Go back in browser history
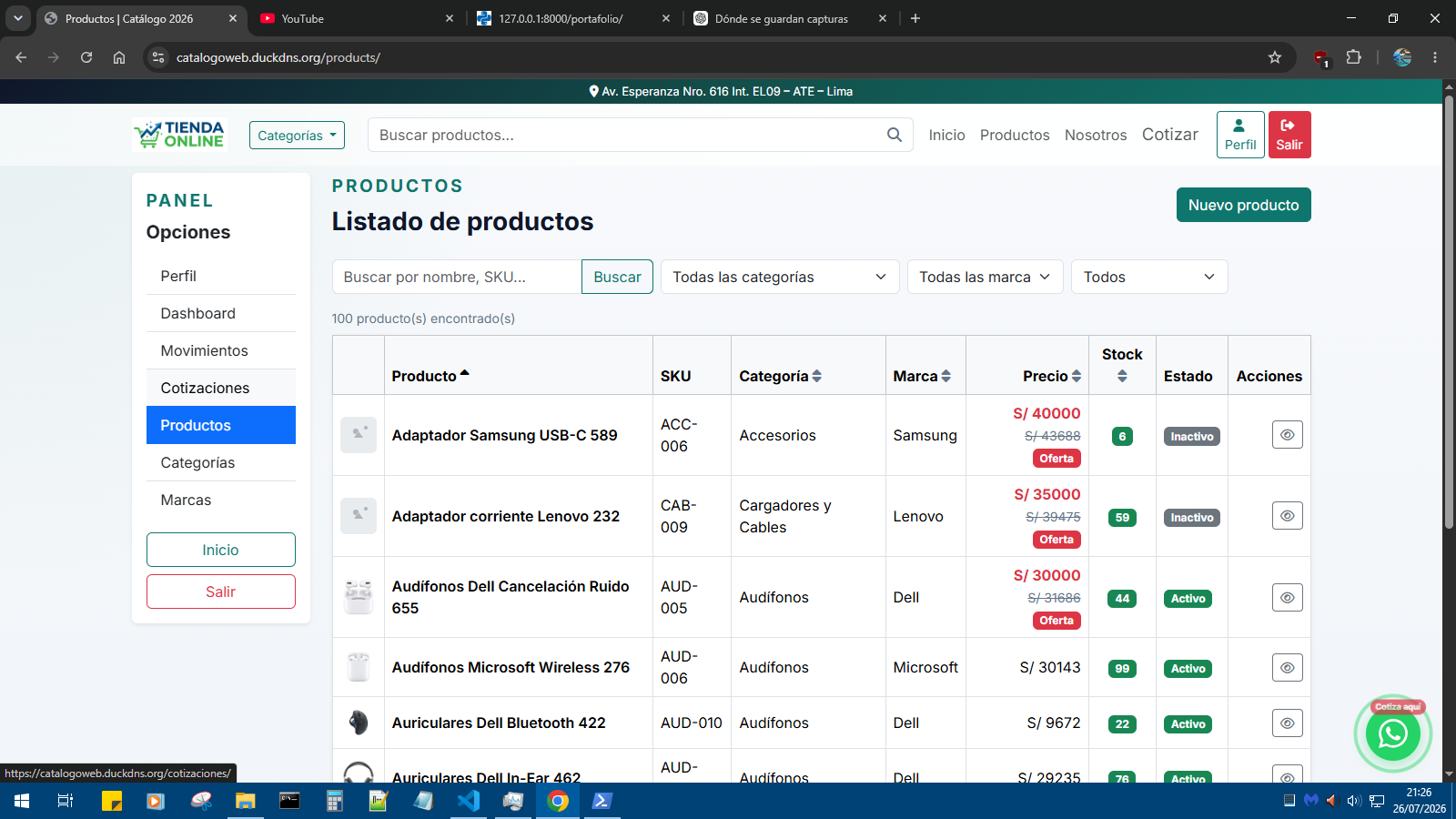This screenshot has height=819, width=1456. click(x=21, y=57)
